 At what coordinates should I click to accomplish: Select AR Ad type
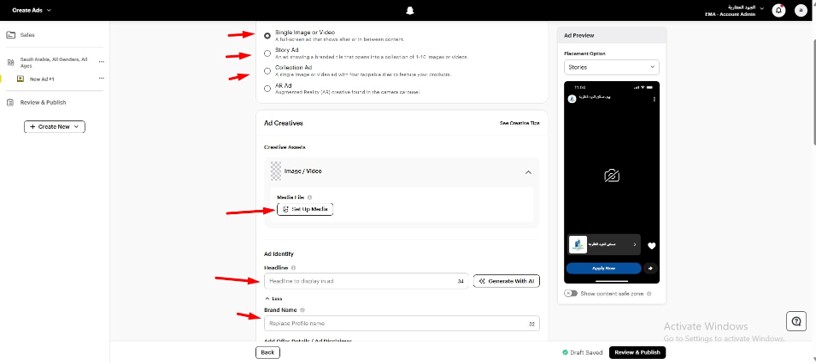pos(267,88)
